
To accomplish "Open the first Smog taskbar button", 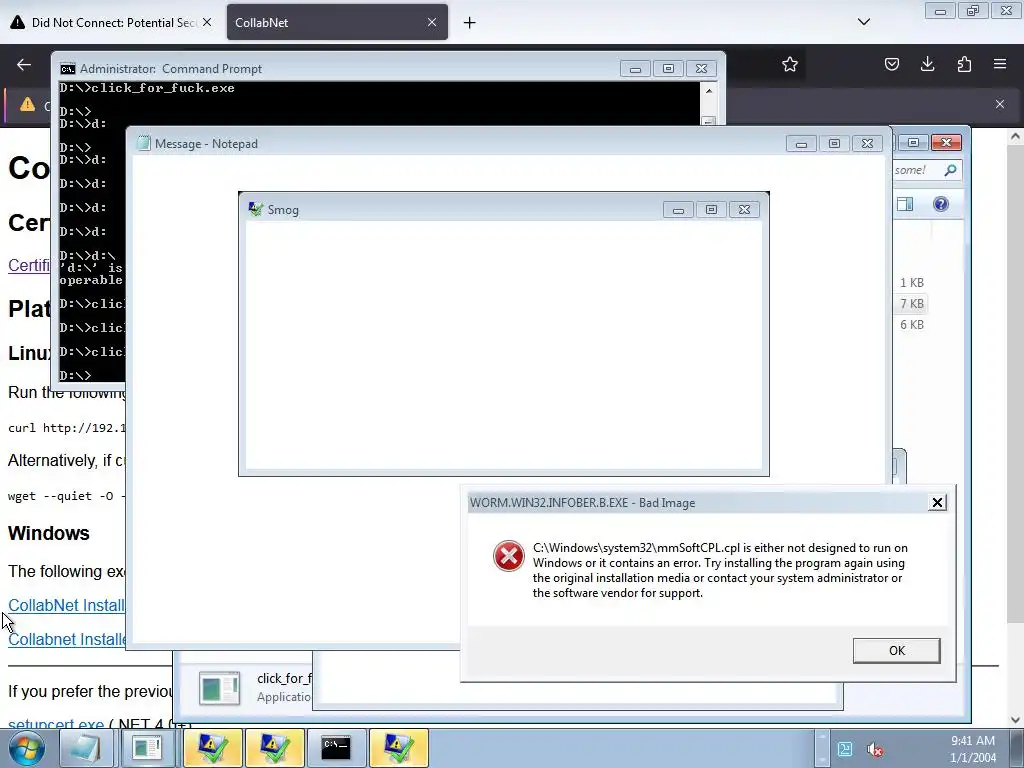I will click(213, 748).
